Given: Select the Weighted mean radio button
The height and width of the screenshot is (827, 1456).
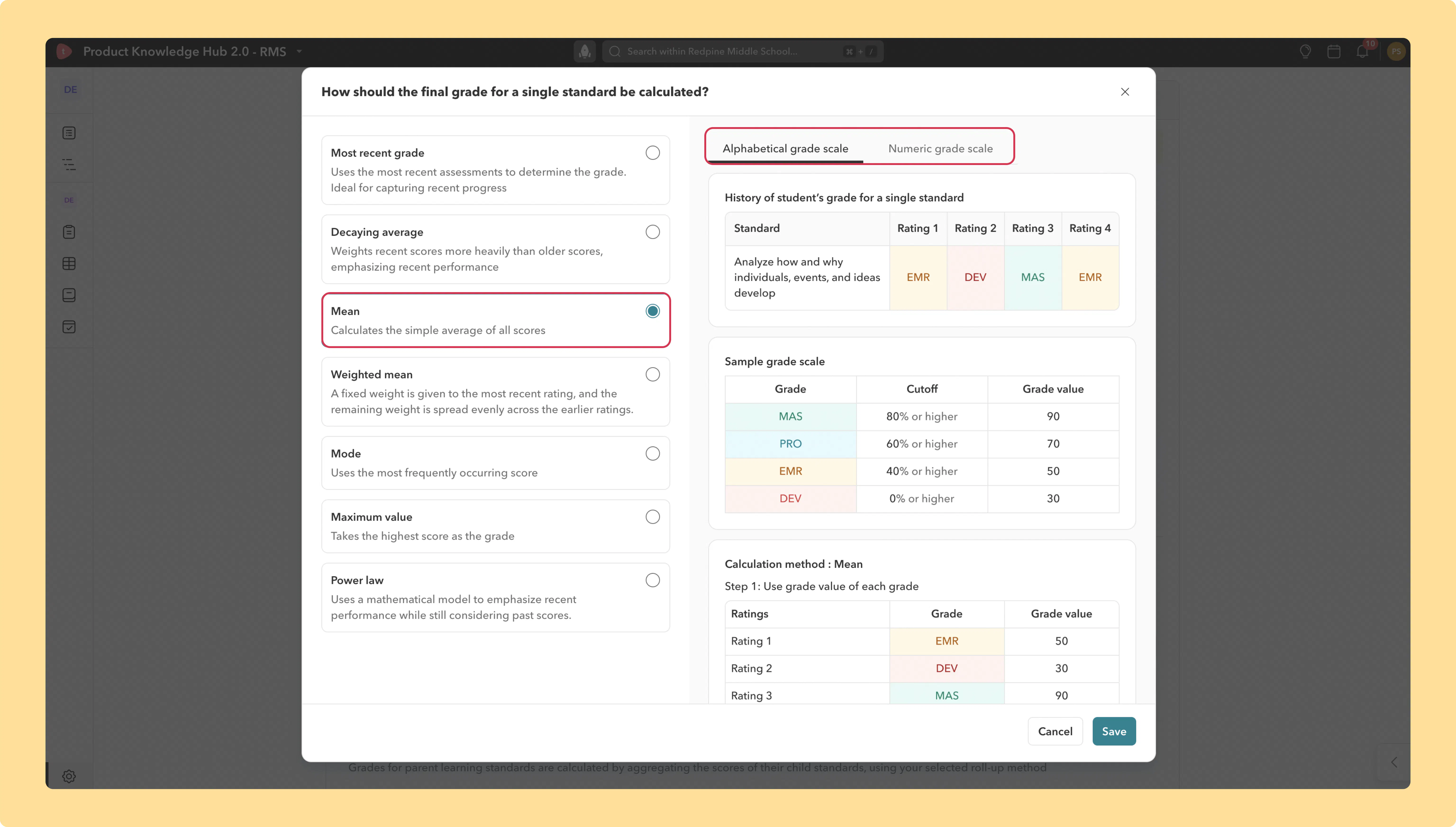Looking at the screenshot, I should (653, 374).
